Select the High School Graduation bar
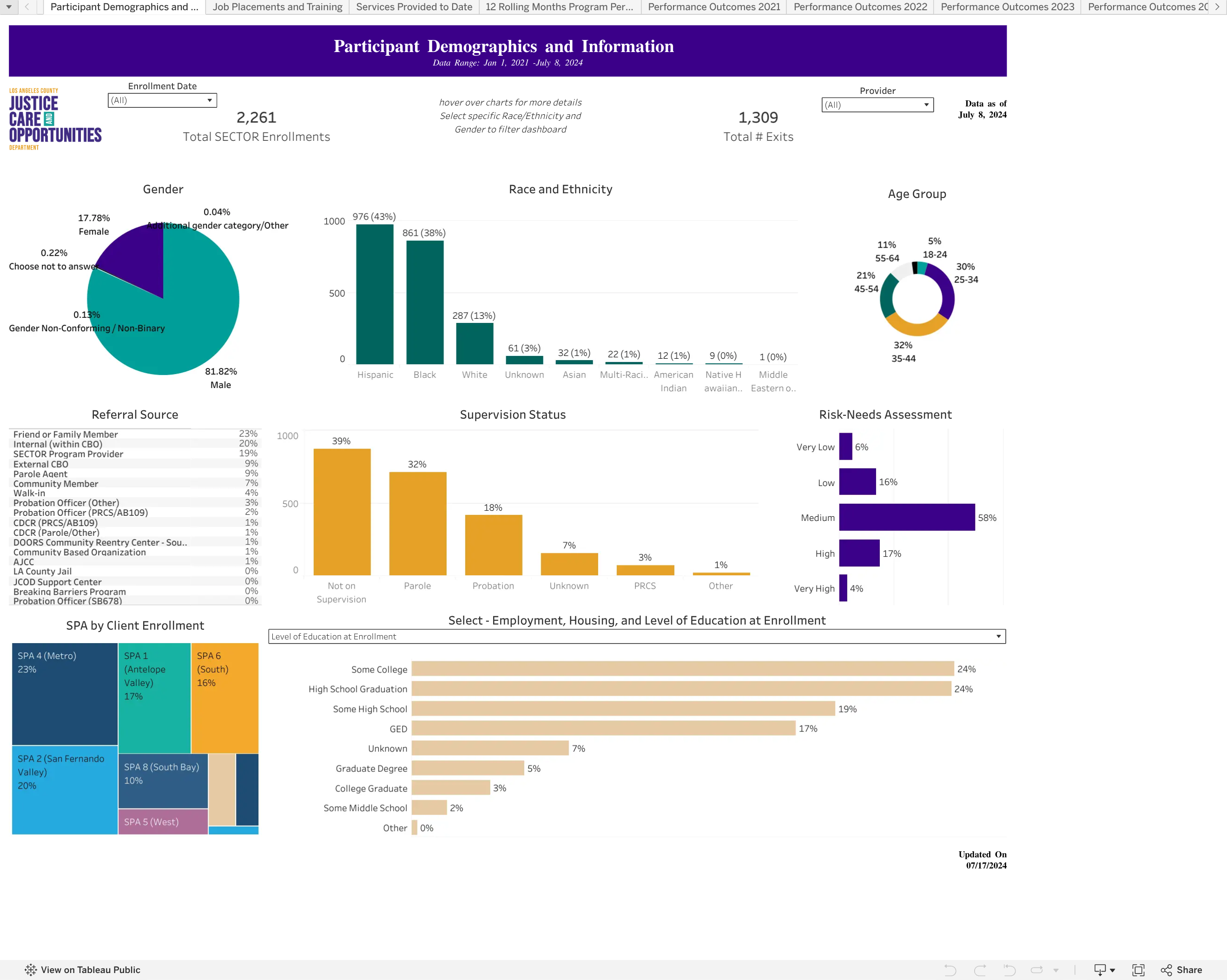Screen dimensions: 1227x980 point(681,689)
